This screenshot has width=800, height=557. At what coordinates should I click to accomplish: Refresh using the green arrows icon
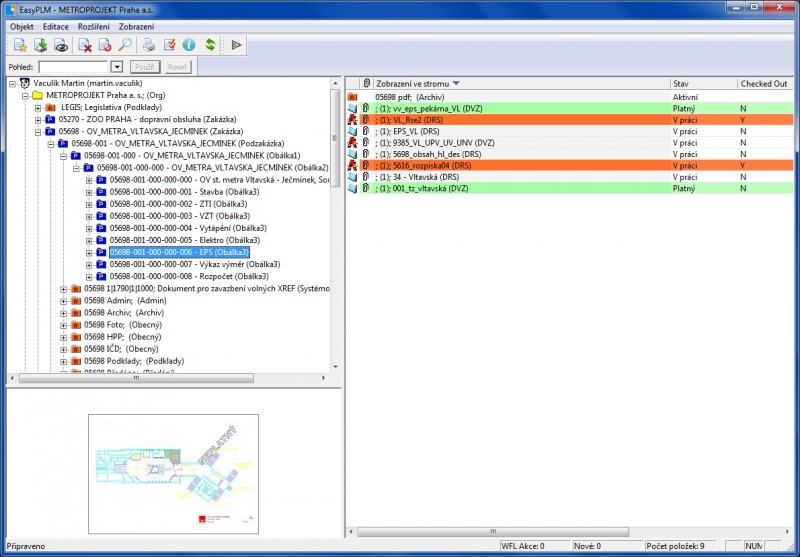tap(210, 45)
